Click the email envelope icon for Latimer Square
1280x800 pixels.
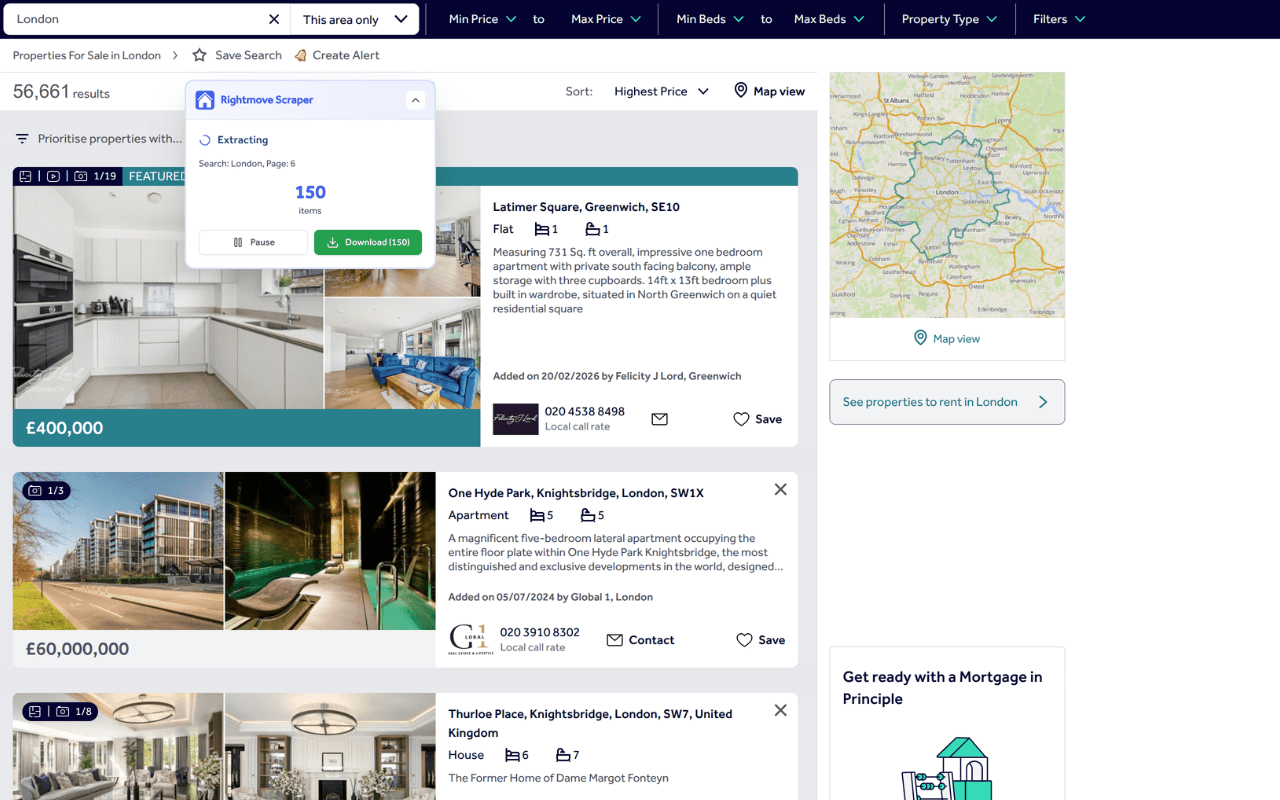(x=659, y=419)
